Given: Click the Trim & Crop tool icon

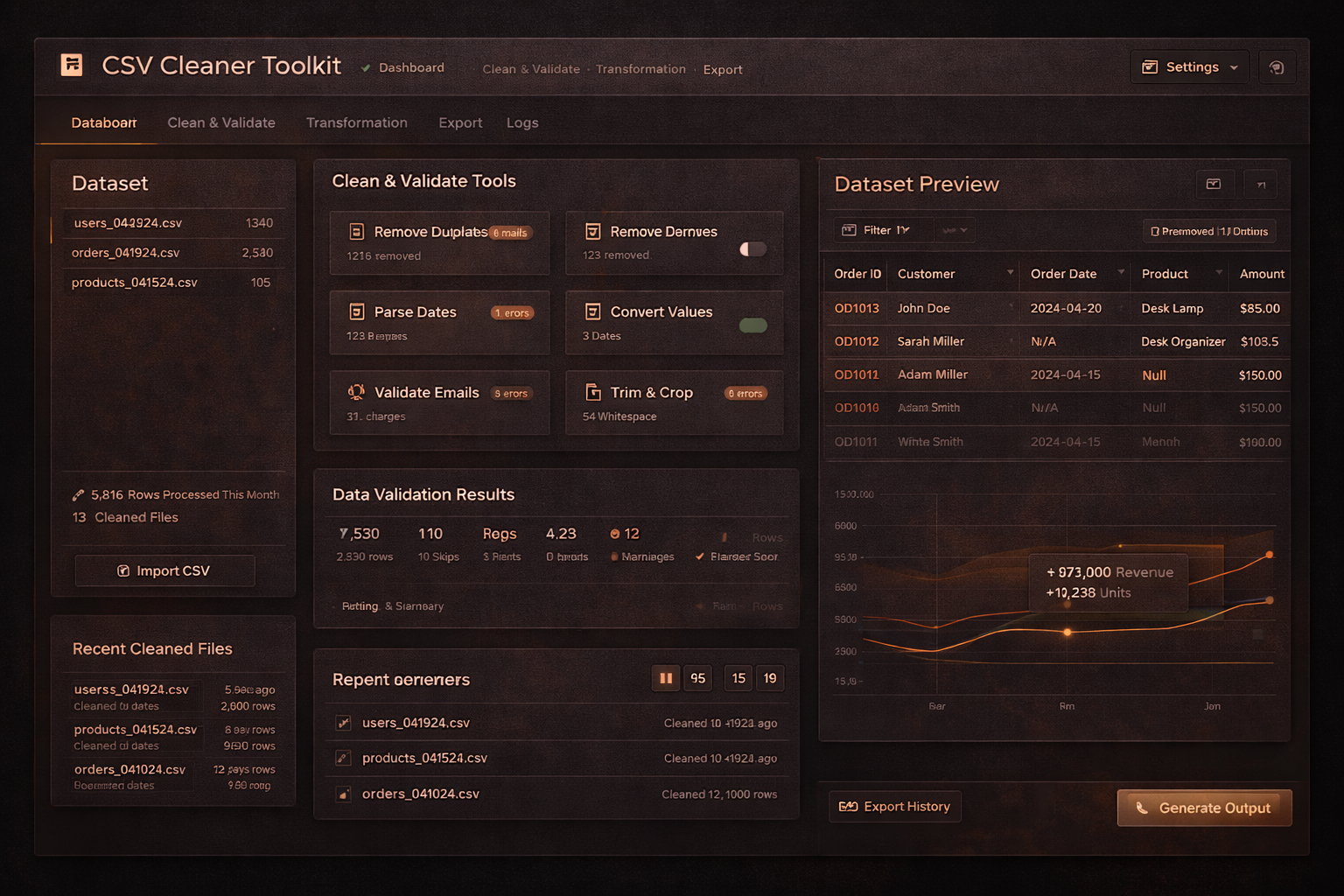Looking at the screenshot, I should (592, 392).
